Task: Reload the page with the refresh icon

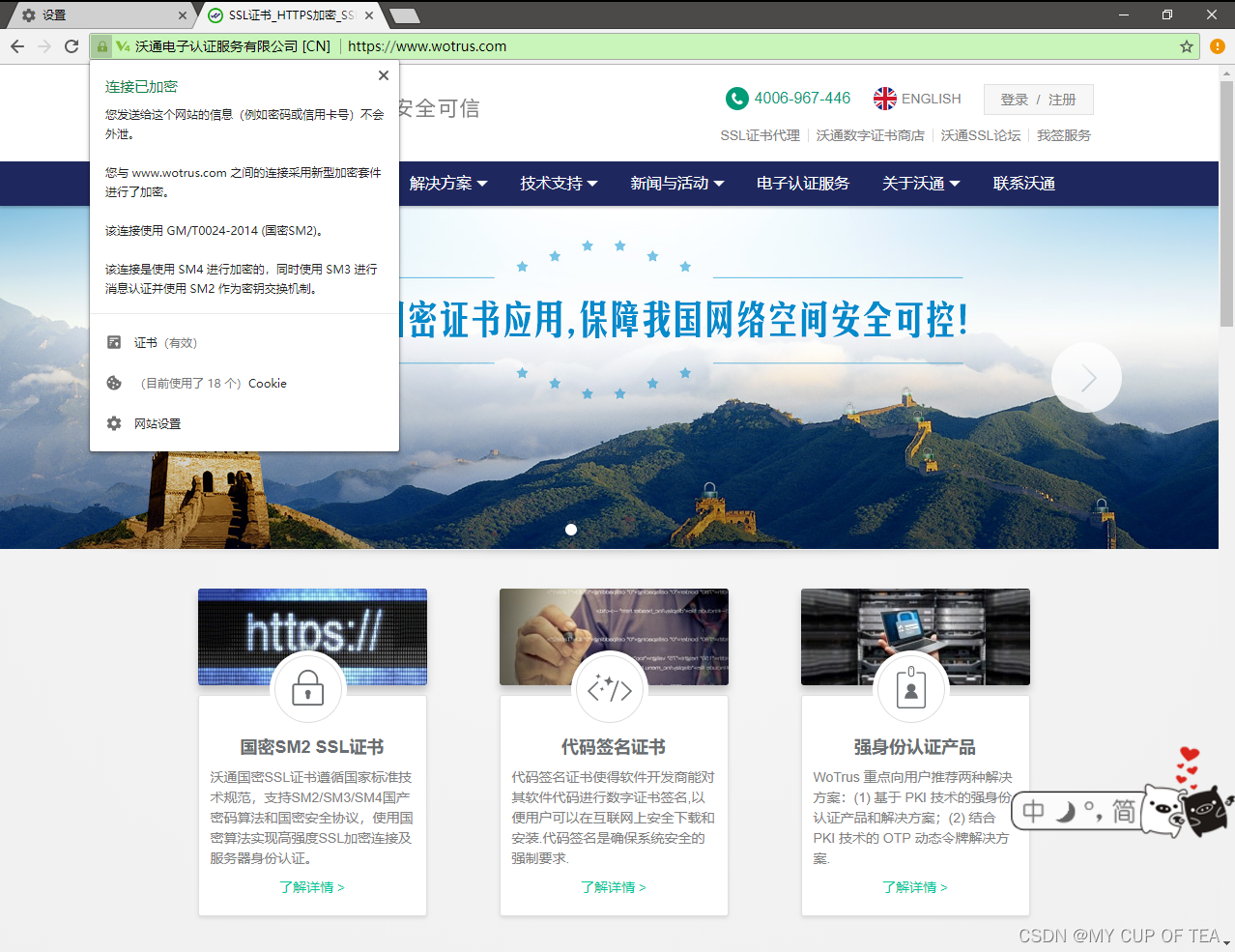Action: [72, 46]
